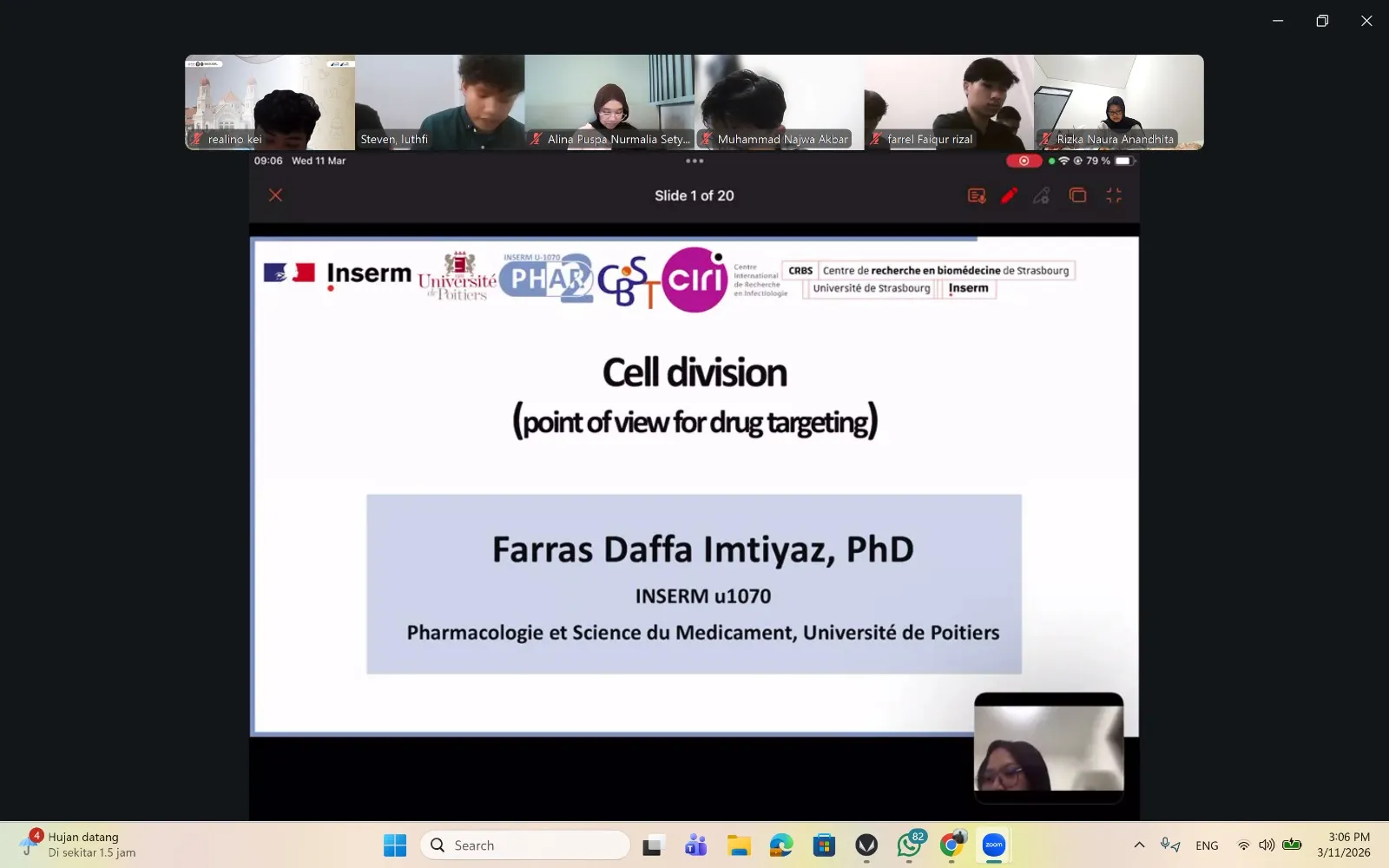Open the three-dot multitasking menu
Image resolution: width=1389 pixels, height=868 pixels.
[x=694, y=161]
